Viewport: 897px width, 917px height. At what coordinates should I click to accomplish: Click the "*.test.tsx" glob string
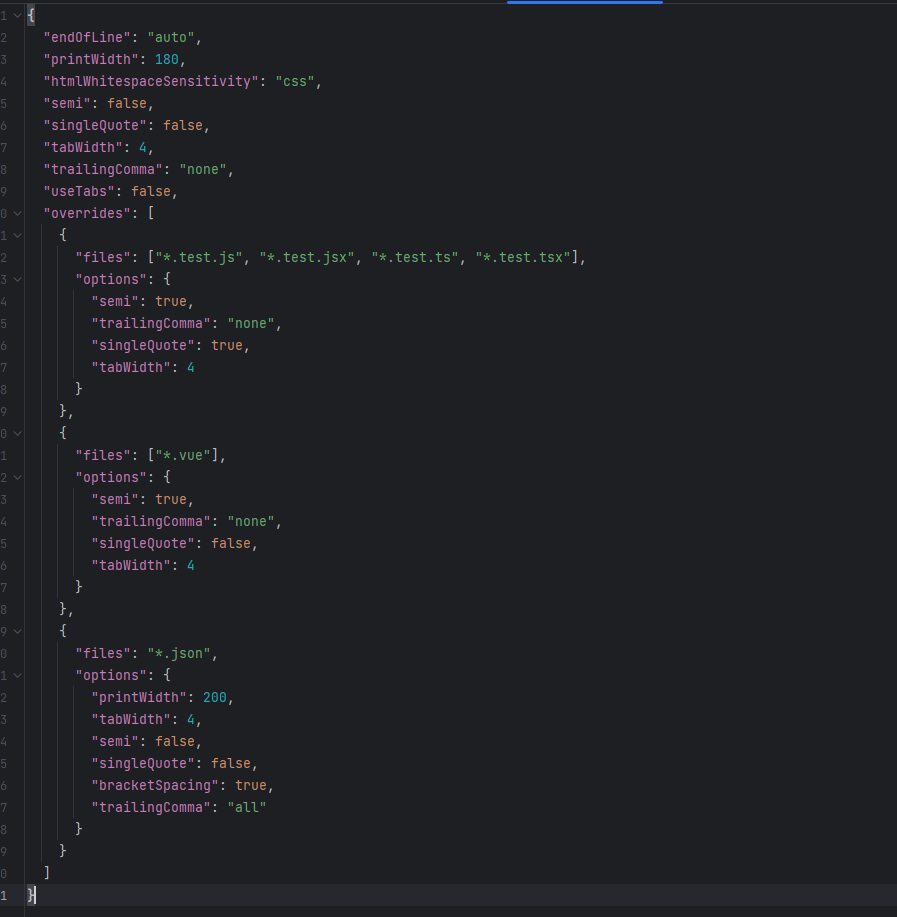coord(523,257)
